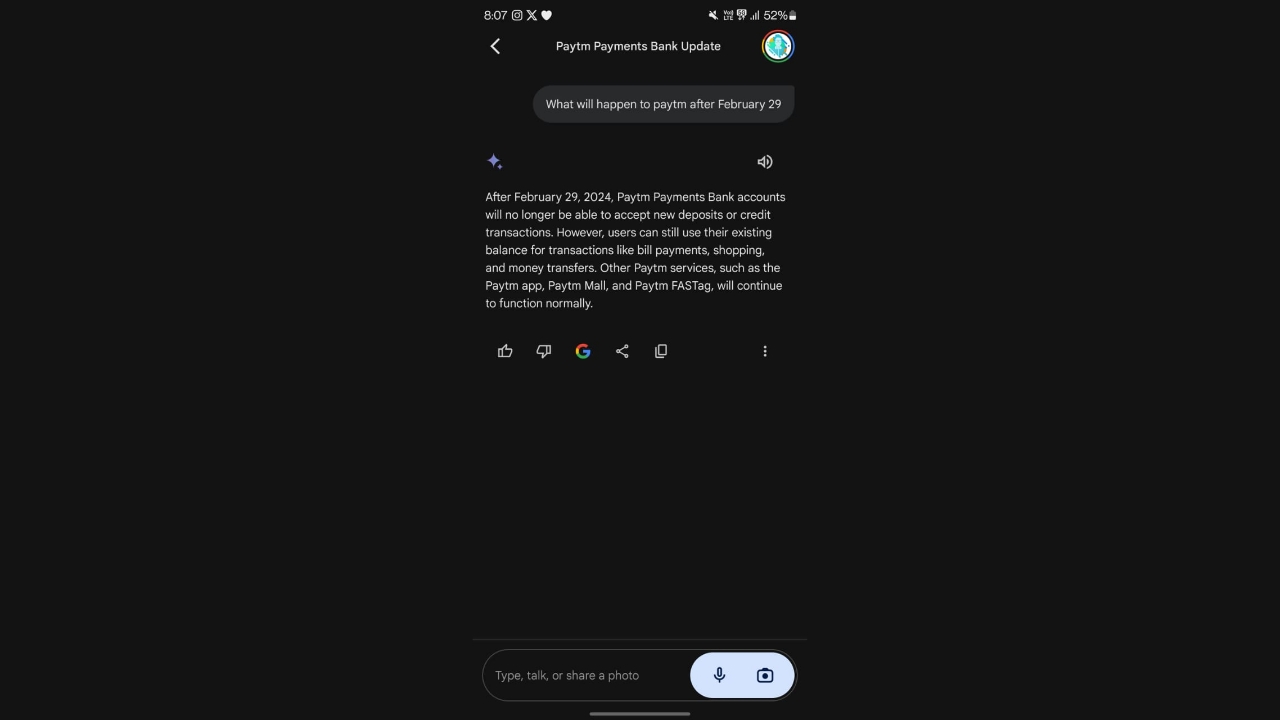Tap the X notification icon in status bar
Viewport: 1280px width, 720px height.
pyautogui.click(x=531, y=15)
